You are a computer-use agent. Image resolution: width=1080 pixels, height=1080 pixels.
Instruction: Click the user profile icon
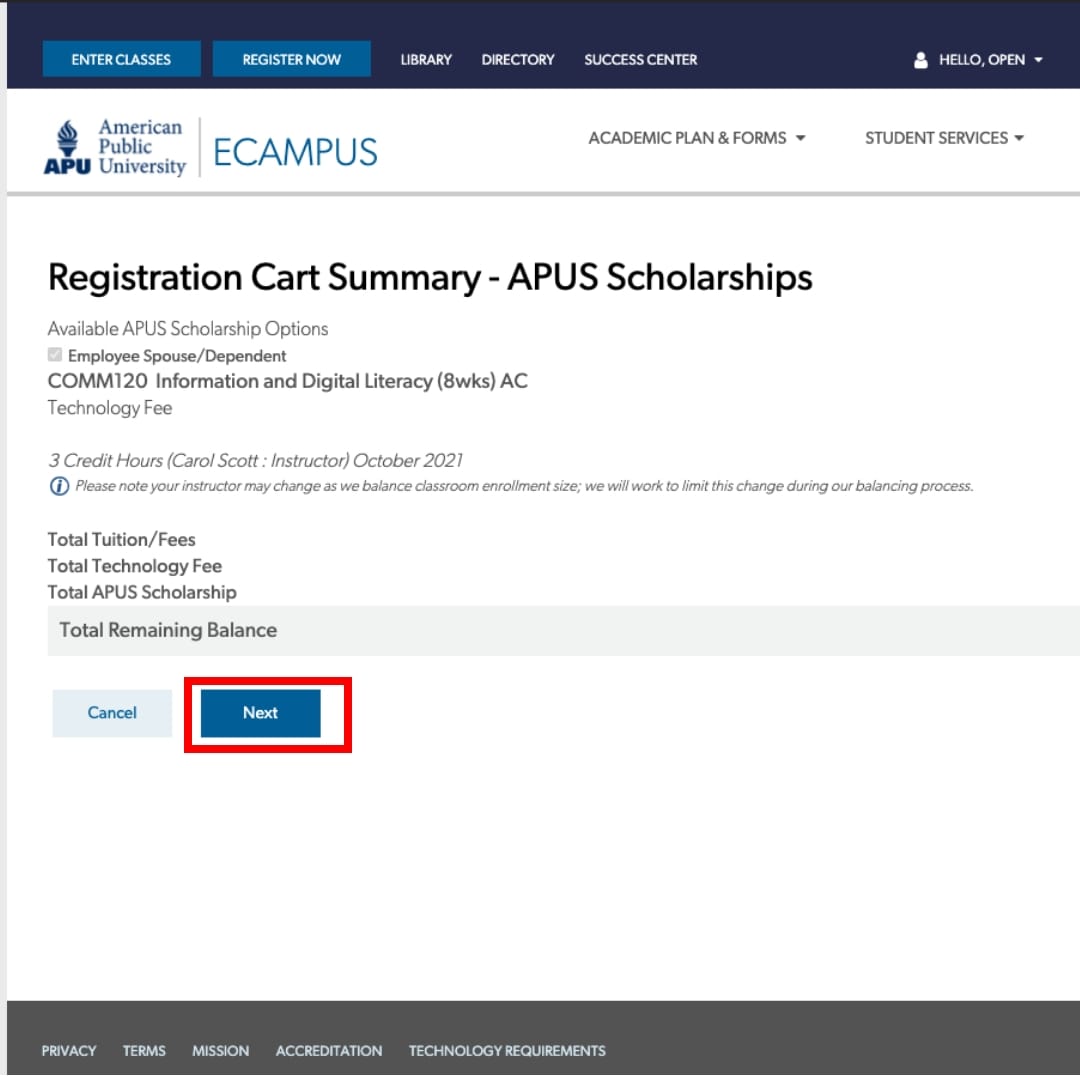921,60
